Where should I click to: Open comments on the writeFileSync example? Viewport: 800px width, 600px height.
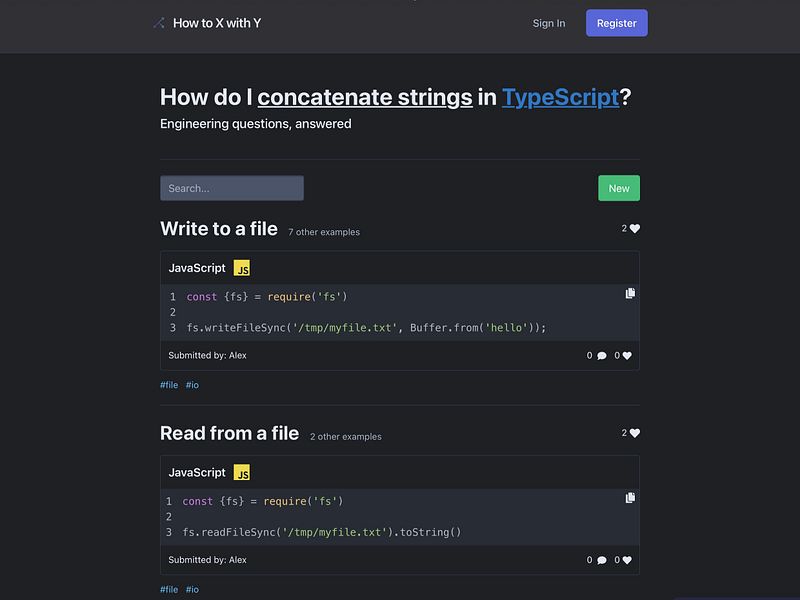(x=602, y=356)
